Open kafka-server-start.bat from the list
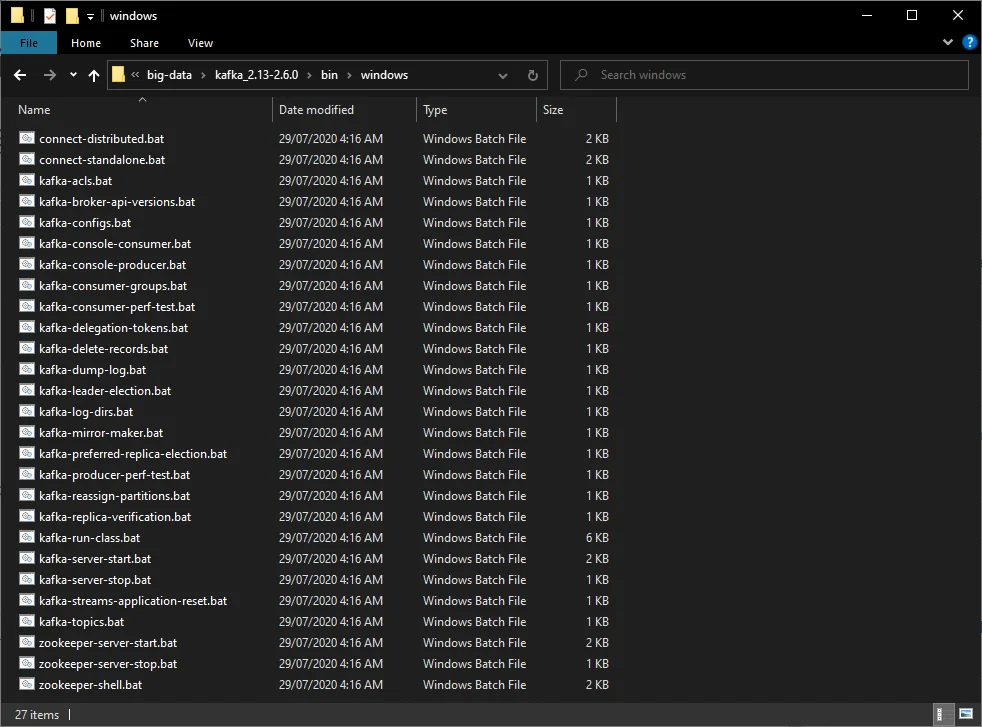This screenshot has height=727, width=982. 96,558
